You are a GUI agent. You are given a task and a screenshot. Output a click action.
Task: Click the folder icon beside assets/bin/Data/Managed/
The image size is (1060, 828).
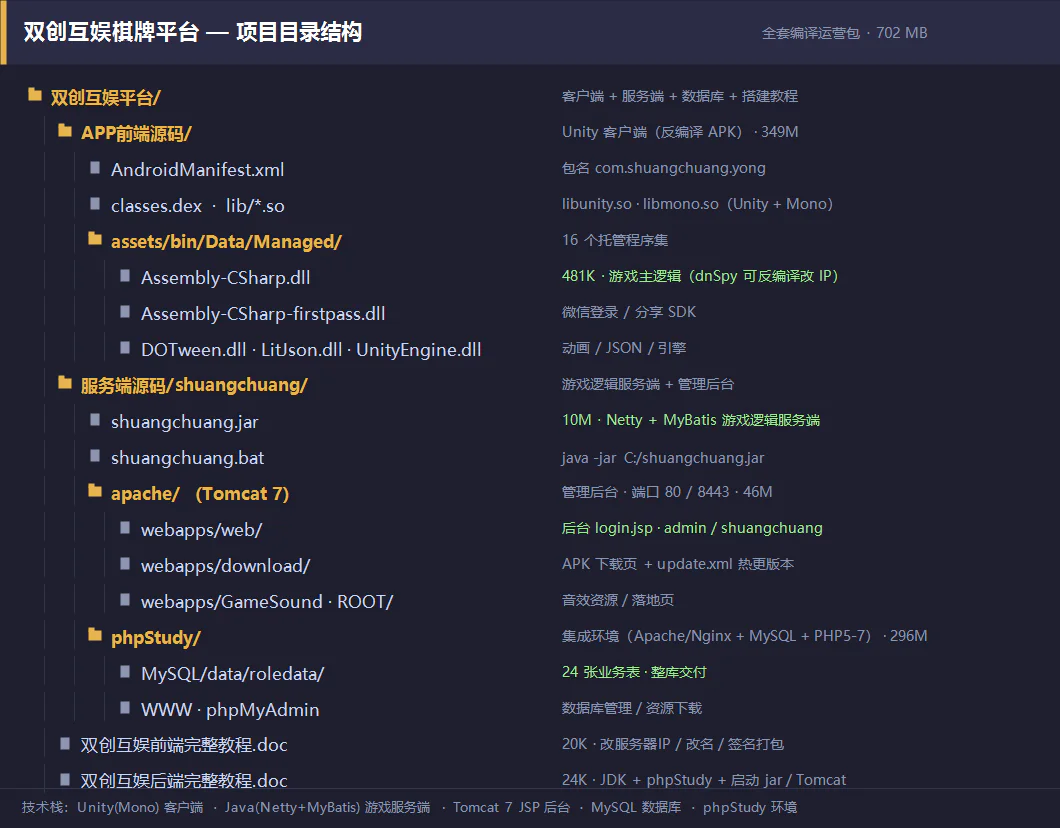(x=95, y=239)
